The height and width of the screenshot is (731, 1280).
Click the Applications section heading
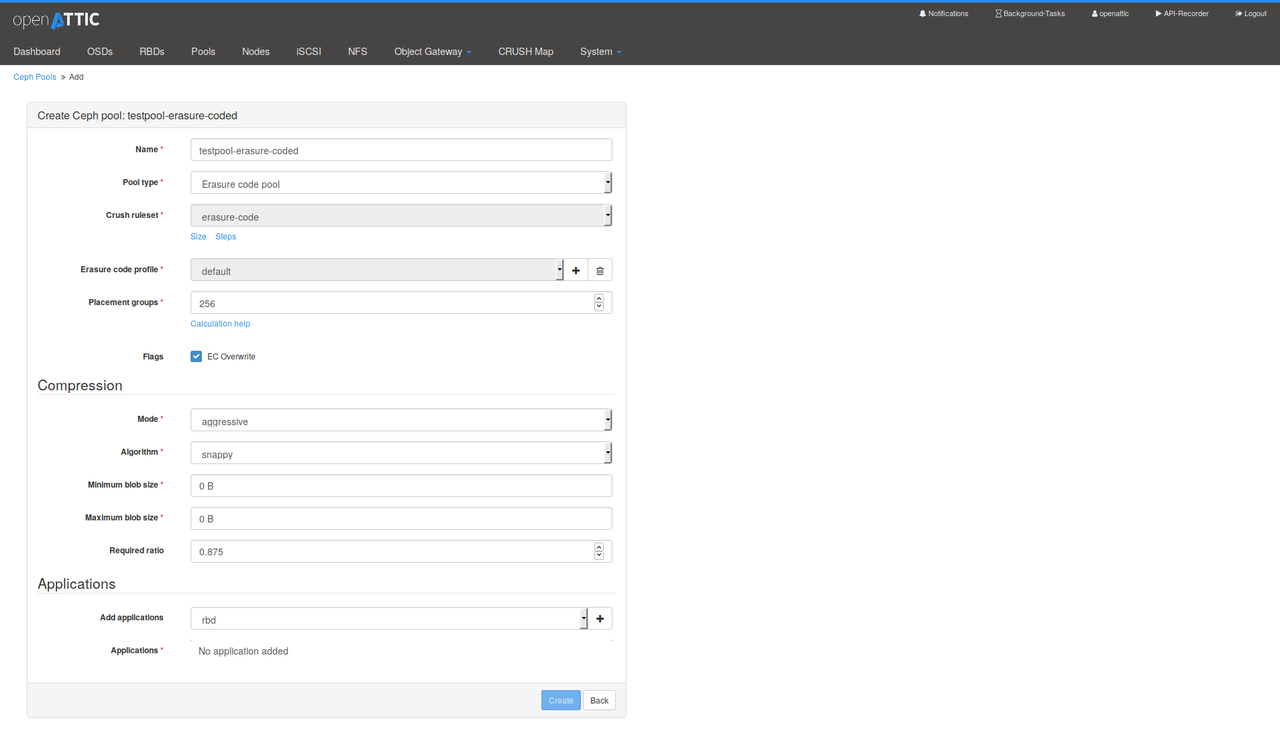tap(77, 584)
